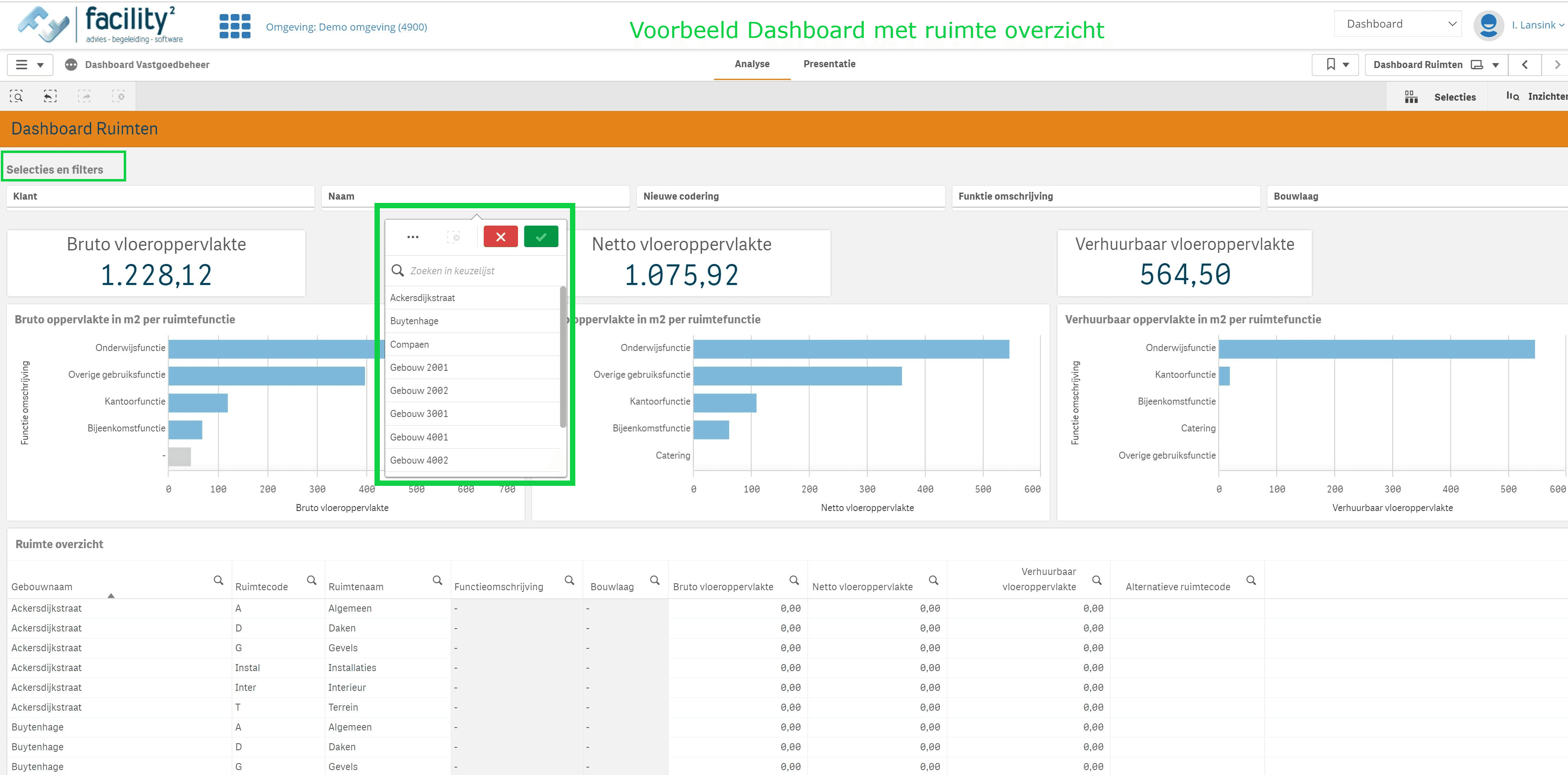Open the Selecties panel icon
This screenshot has height=775, width=1568.
pos(1412,97)
